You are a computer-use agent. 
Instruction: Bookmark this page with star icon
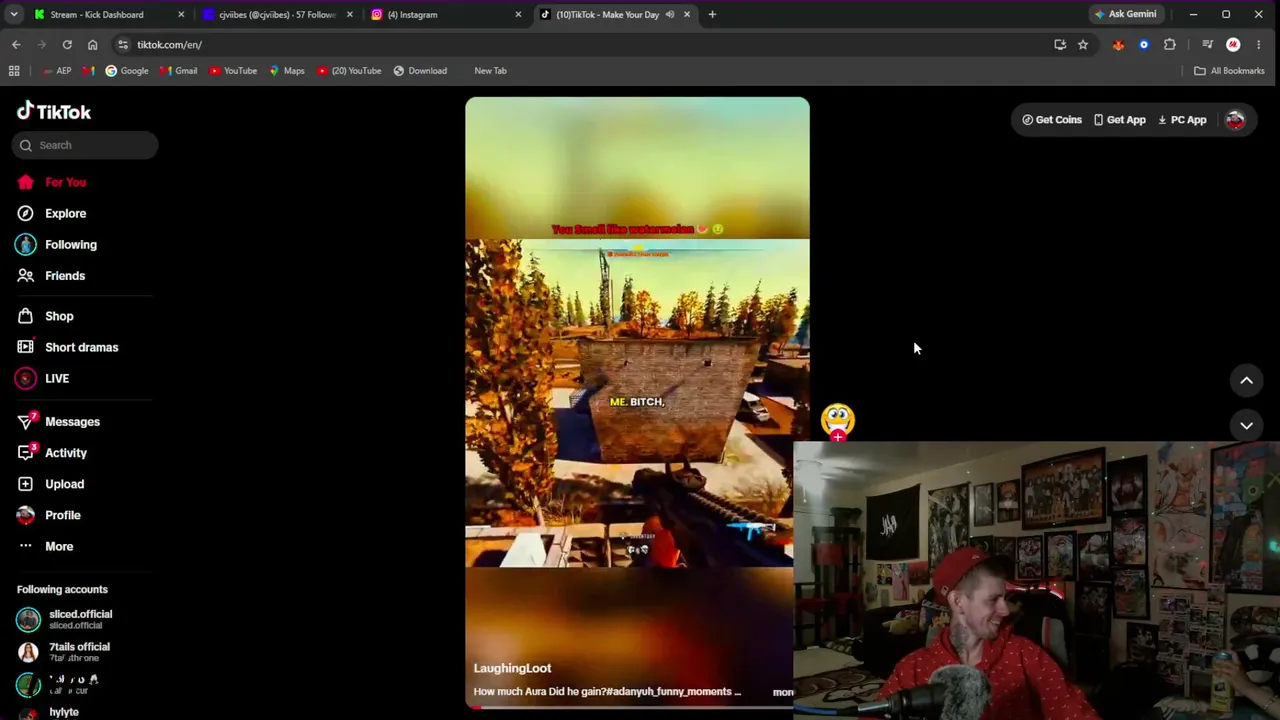point(1083,44)
